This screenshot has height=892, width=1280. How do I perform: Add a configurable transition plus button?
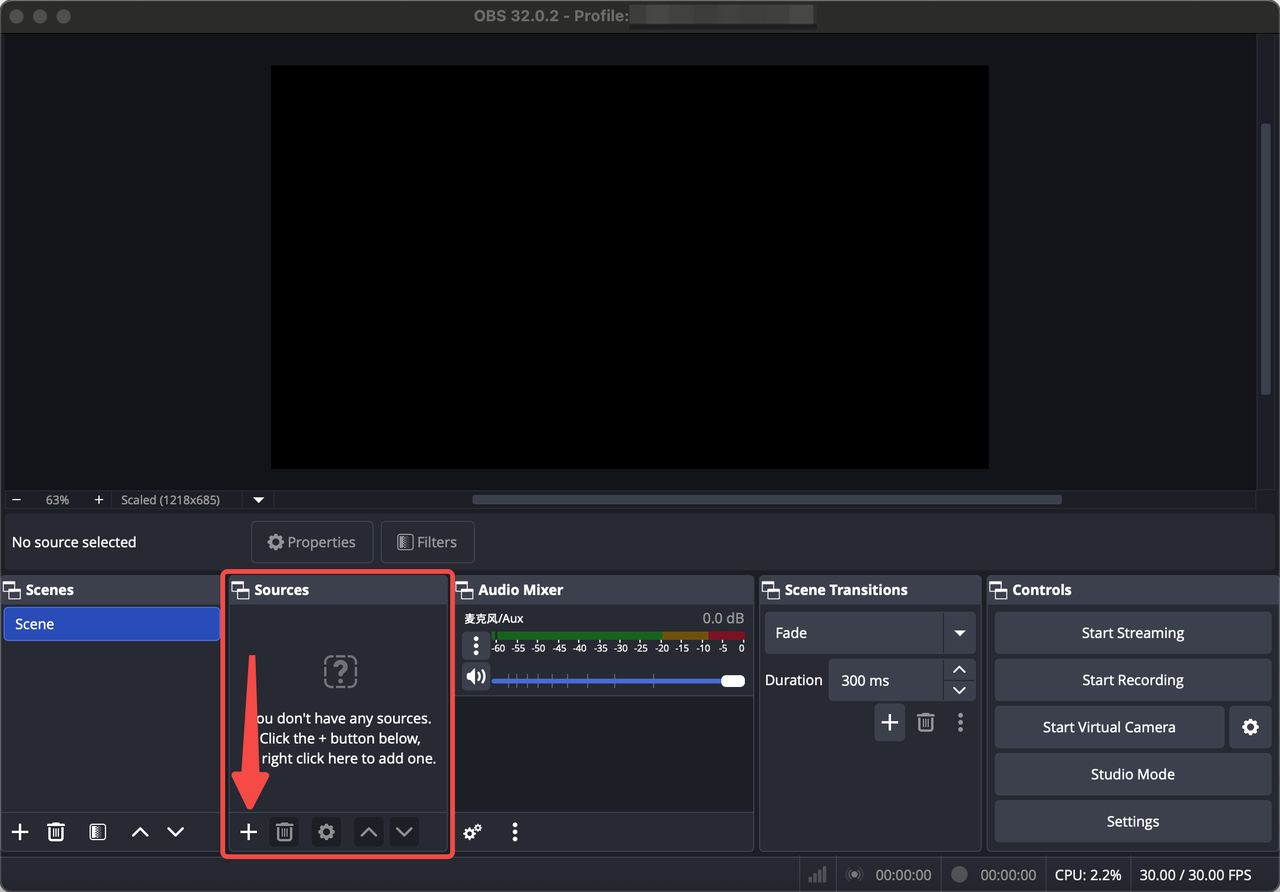(889, 722)
